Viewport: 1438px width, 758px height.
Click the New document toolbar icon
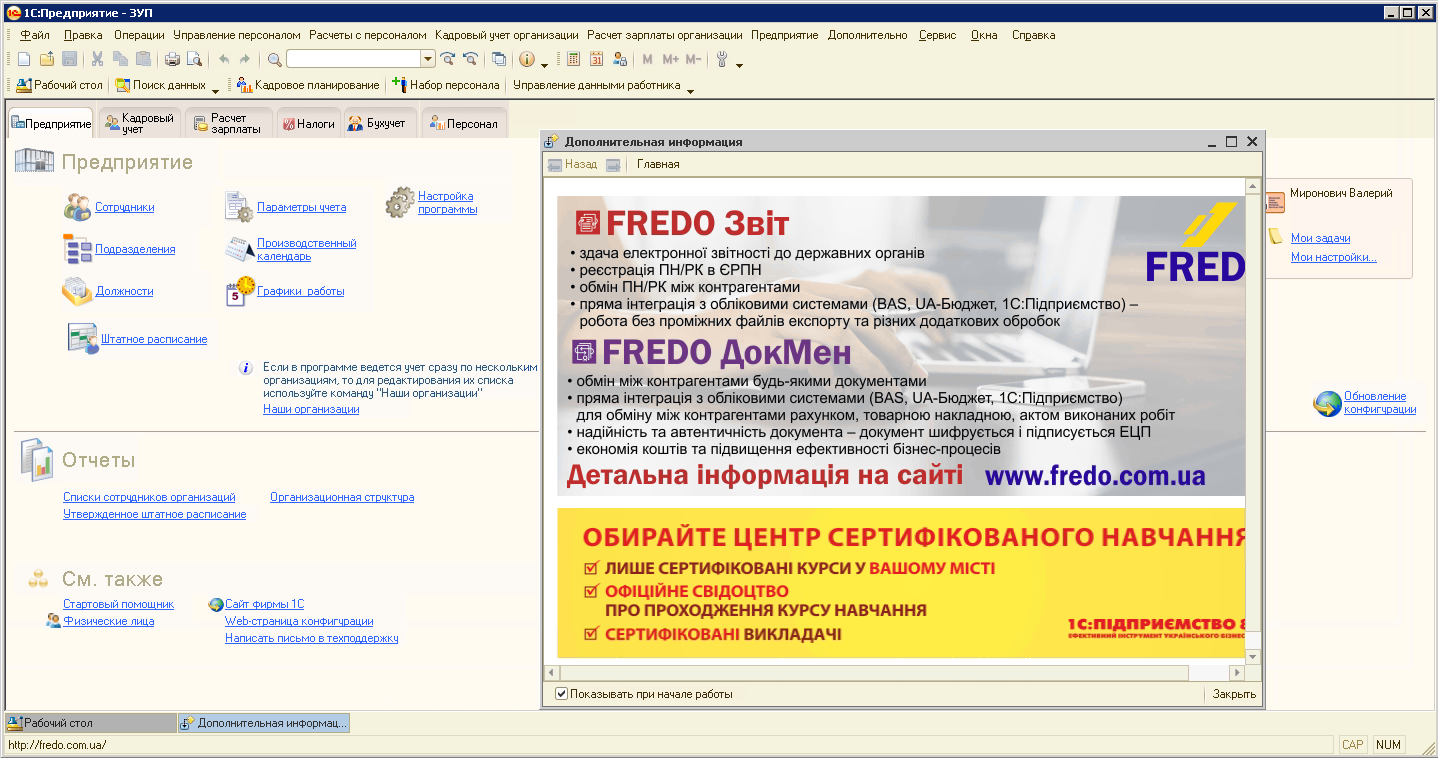24,59
